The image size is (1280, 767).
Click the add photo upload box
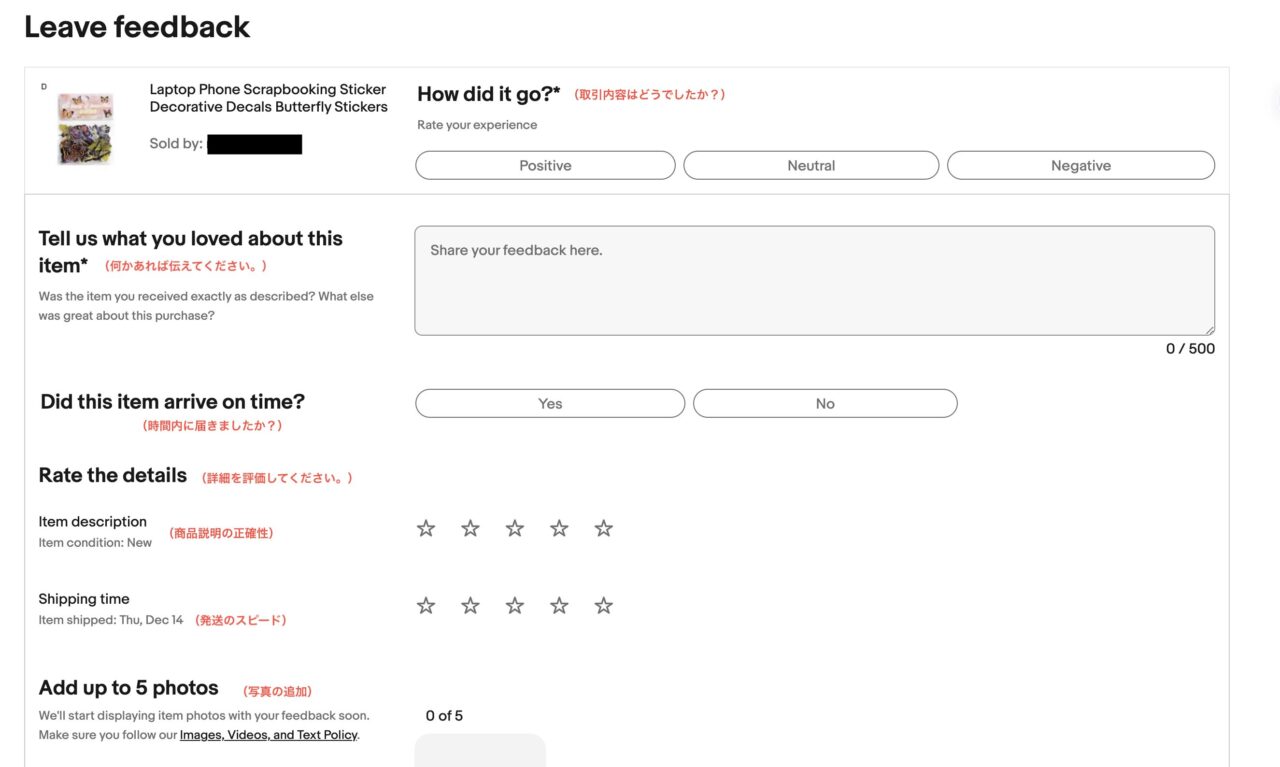pyautogui.click(x=480, y=752)
